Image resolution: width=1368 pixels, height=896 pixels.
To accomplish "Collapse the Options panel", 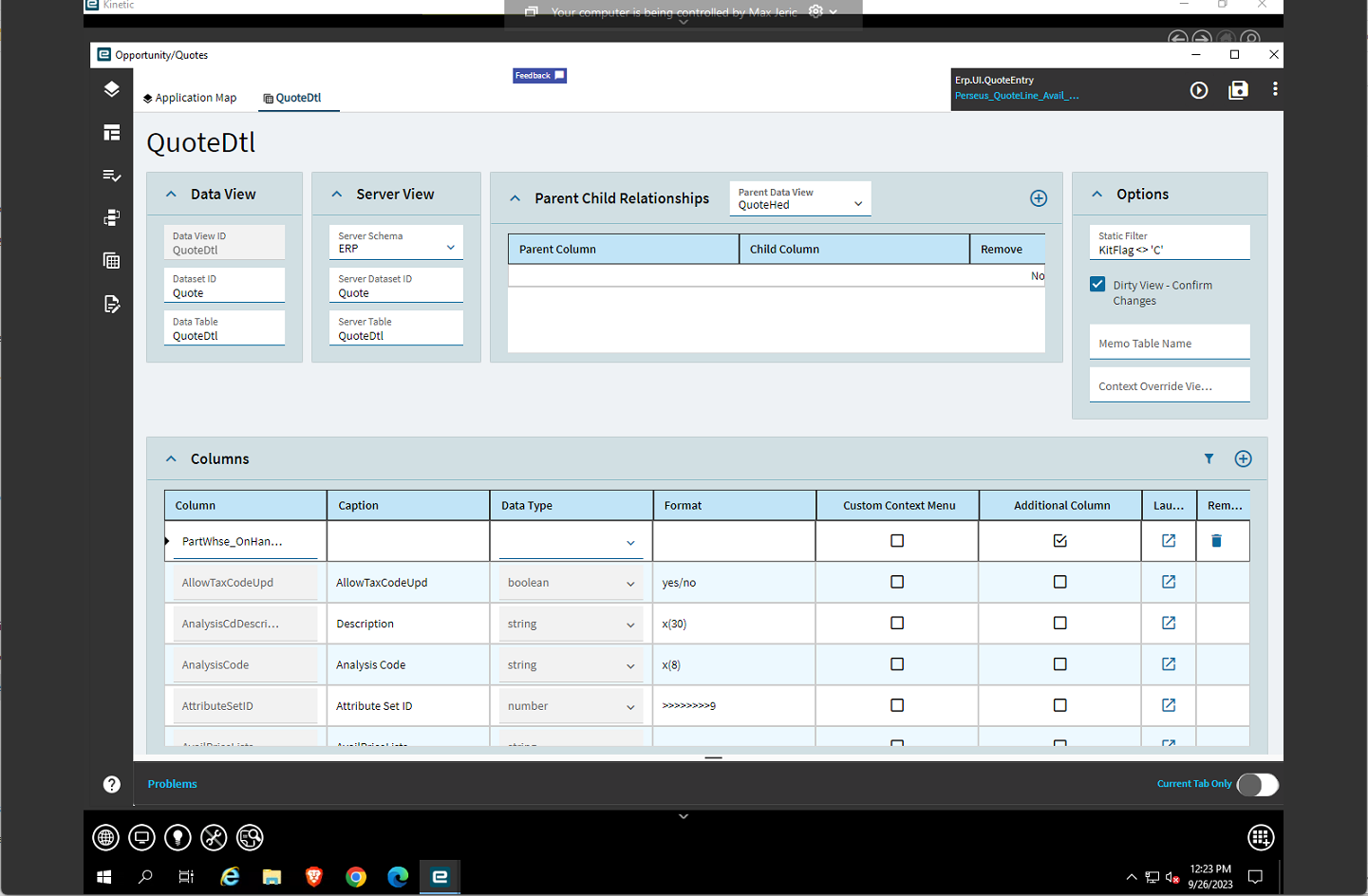I will (1096, 194).
